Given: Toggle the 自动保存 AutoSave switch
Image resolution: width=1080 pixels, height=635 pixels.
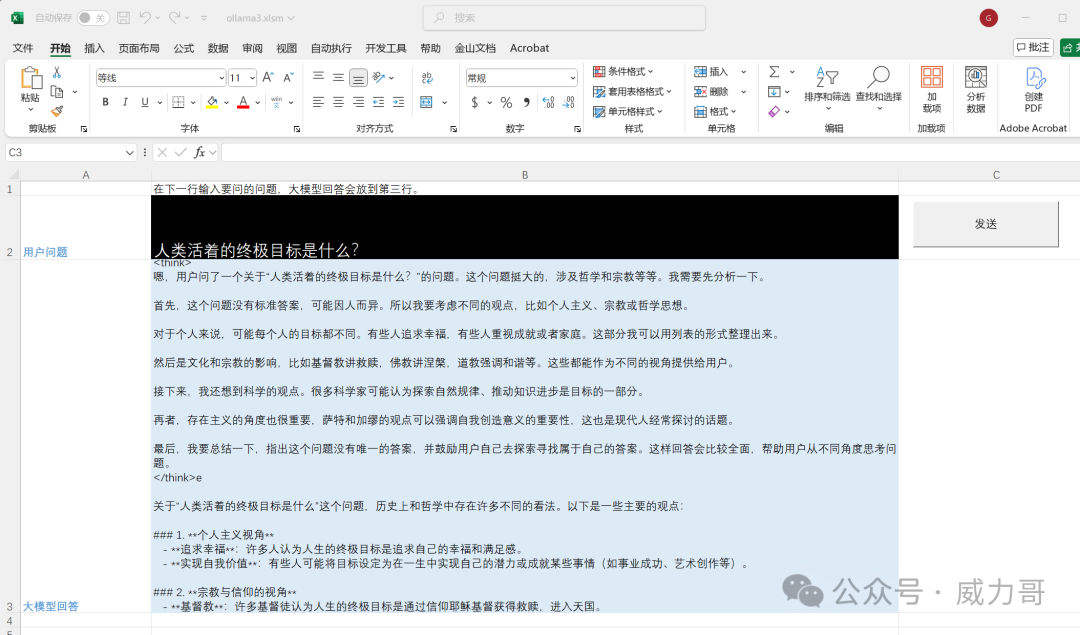Looking at the screenshot, I should tap(93, 18).
